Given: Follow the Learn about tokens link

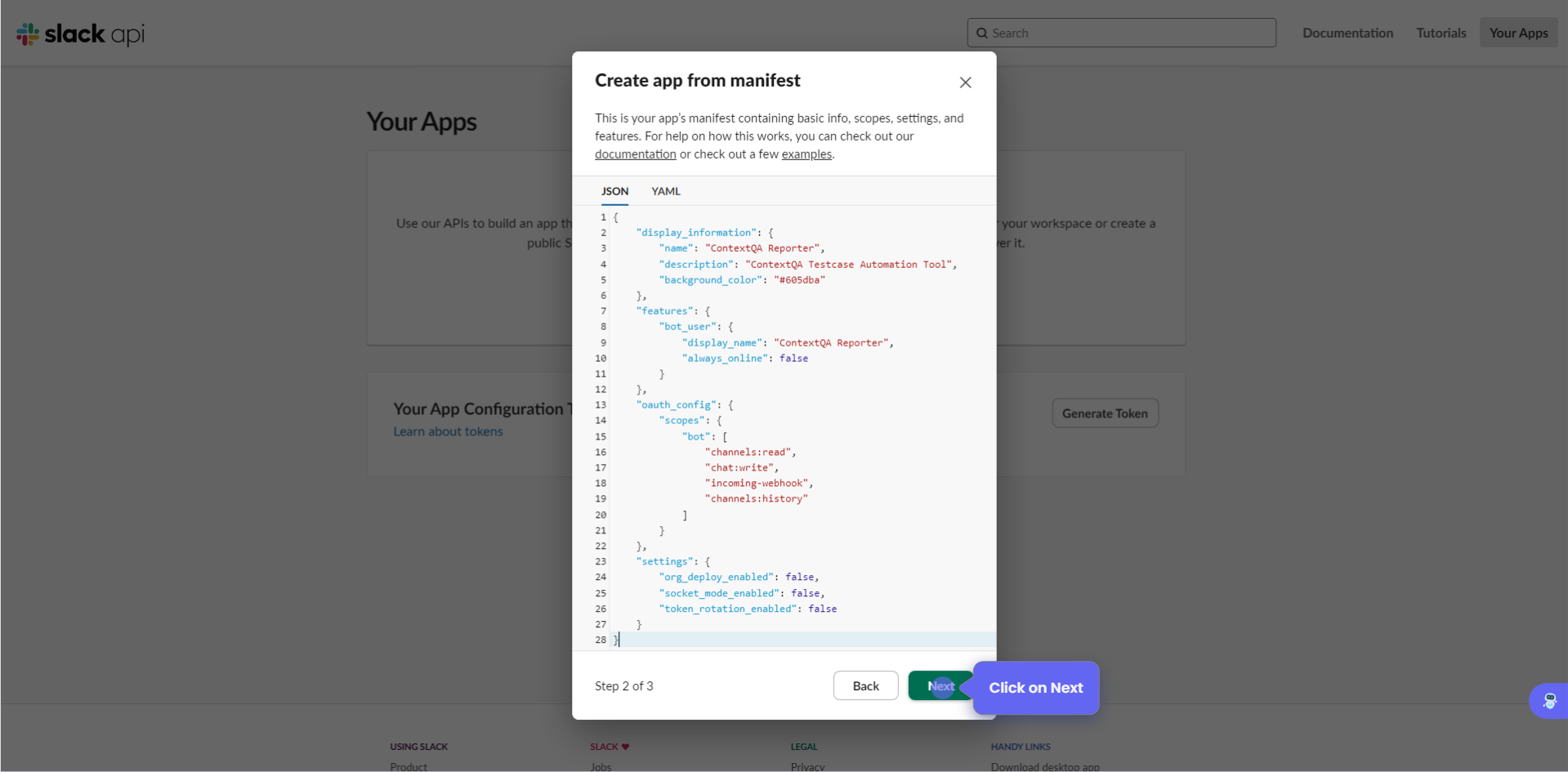Looking at the screenshot, I should tap(448, 431).
